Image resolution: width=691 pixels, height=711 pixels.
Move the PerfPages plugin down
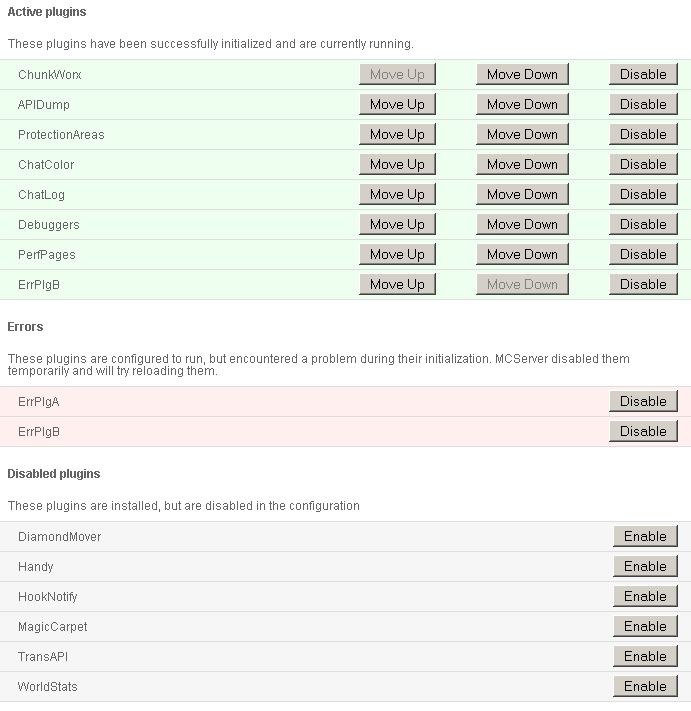pyautogui.click(x=522, y=254)
